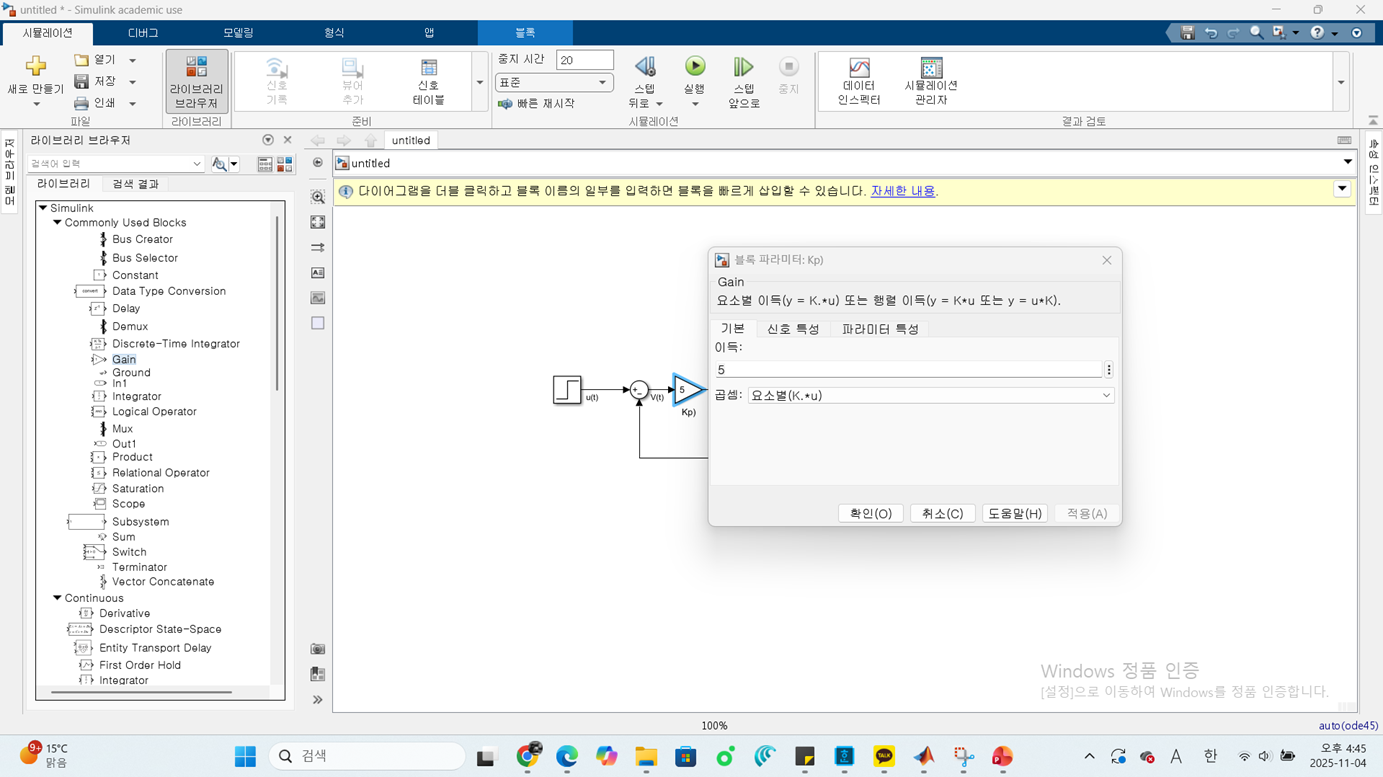
Task: Click the Gain (이득) value field
Action: (x=908, y=370)
